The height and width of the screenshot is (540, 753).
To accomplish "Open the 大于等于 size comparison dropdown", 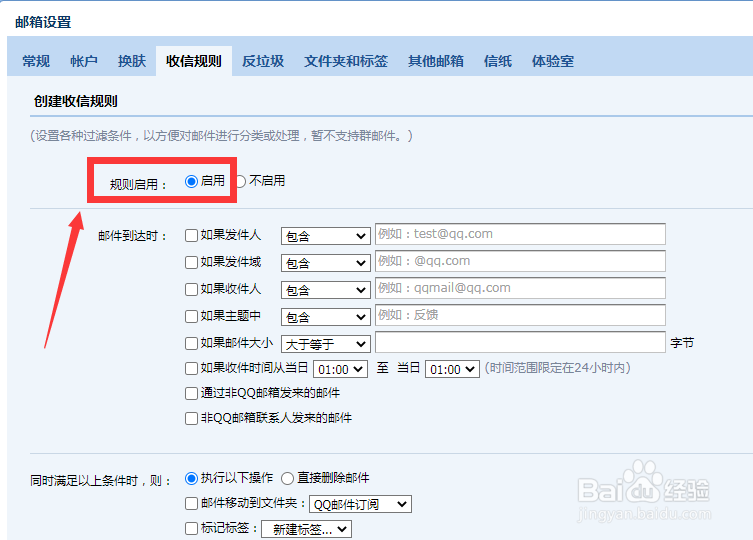I will (326, 344).
